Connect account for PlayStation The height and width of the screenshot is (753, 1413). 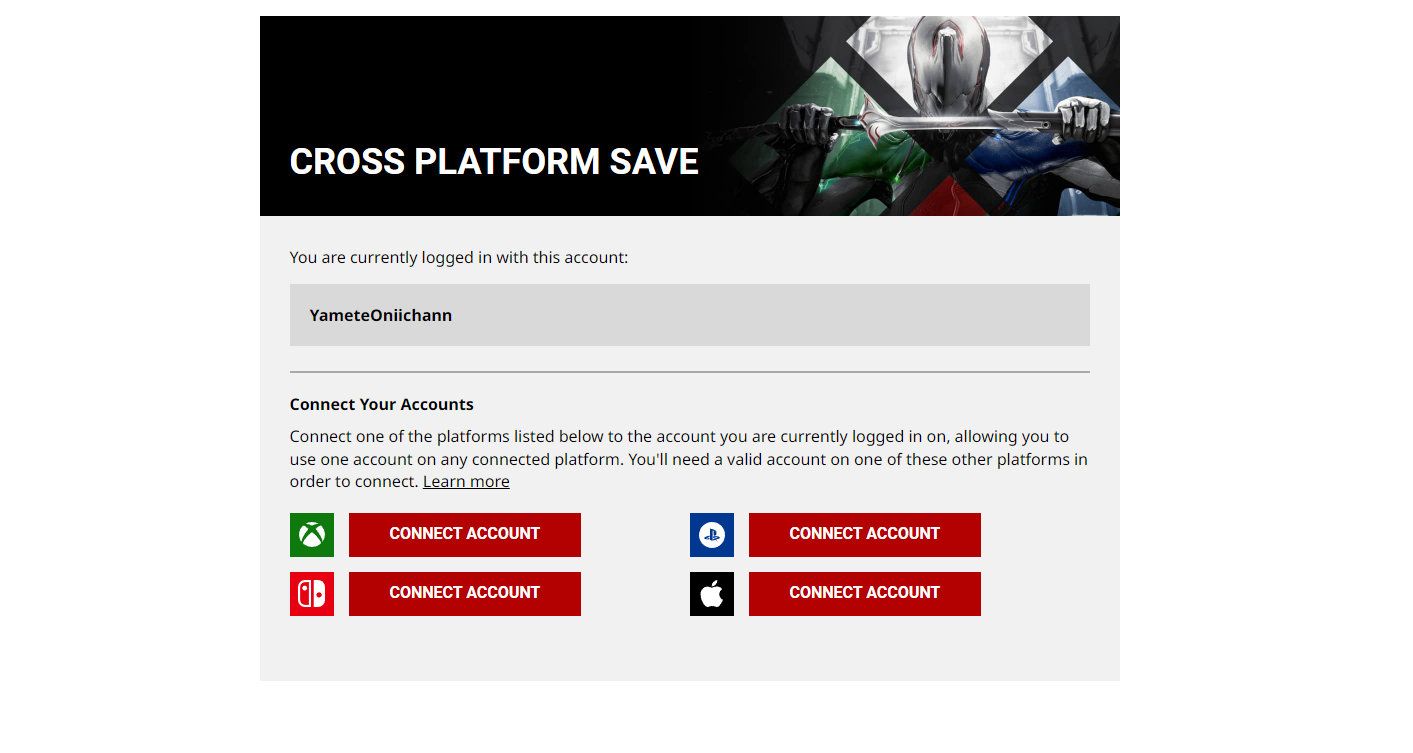[x=865, y=535]
